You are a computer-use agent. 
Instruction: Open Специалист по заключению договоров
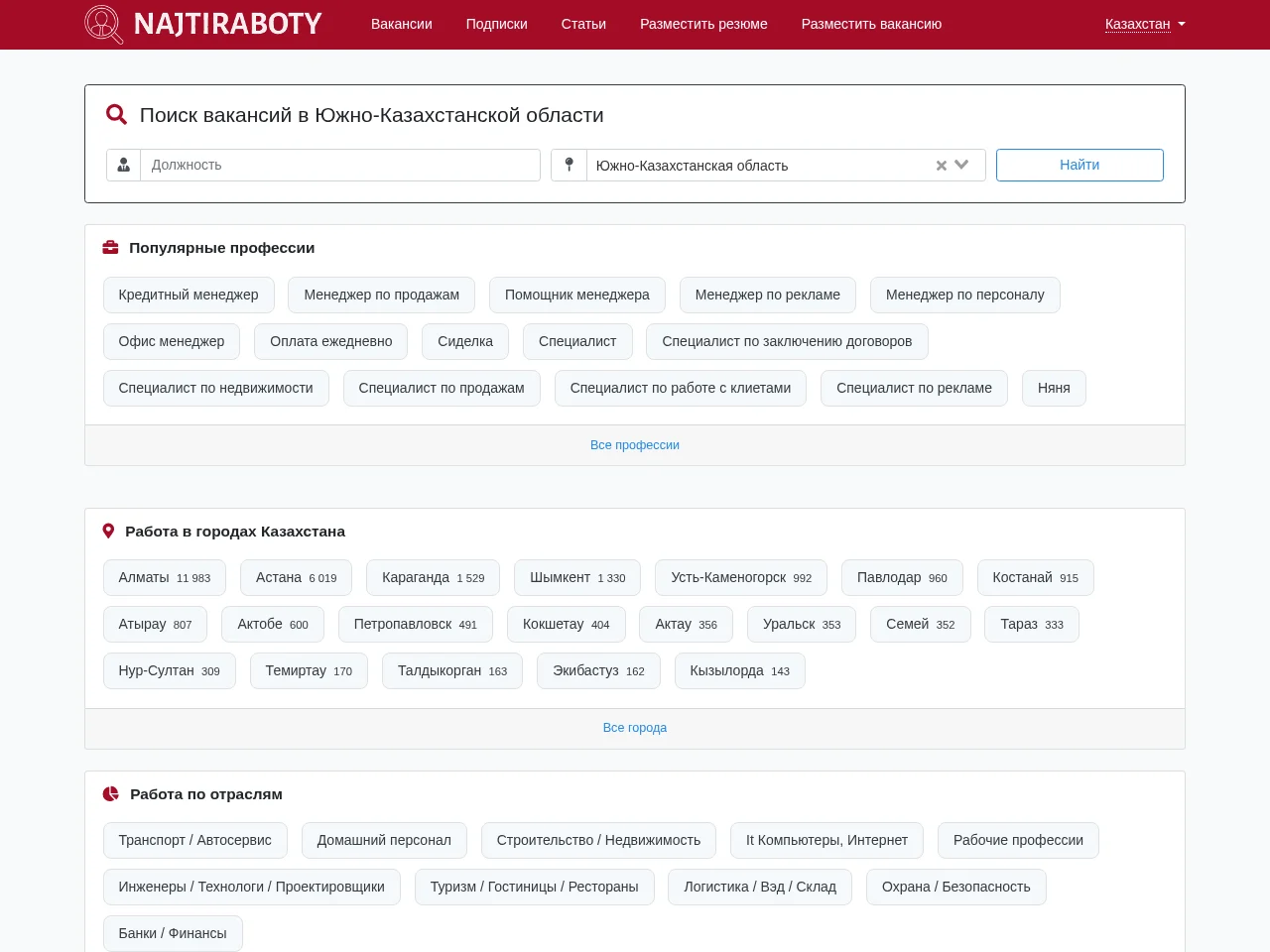click(787, 341)
